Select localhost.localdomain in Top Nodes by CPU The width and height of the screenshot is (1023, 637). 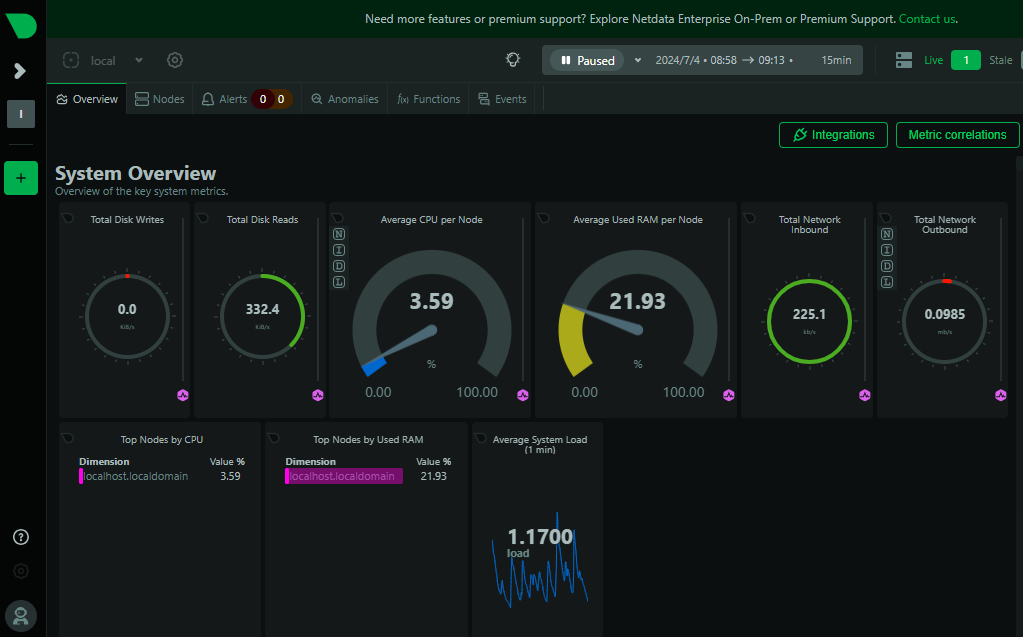(136, 476)
